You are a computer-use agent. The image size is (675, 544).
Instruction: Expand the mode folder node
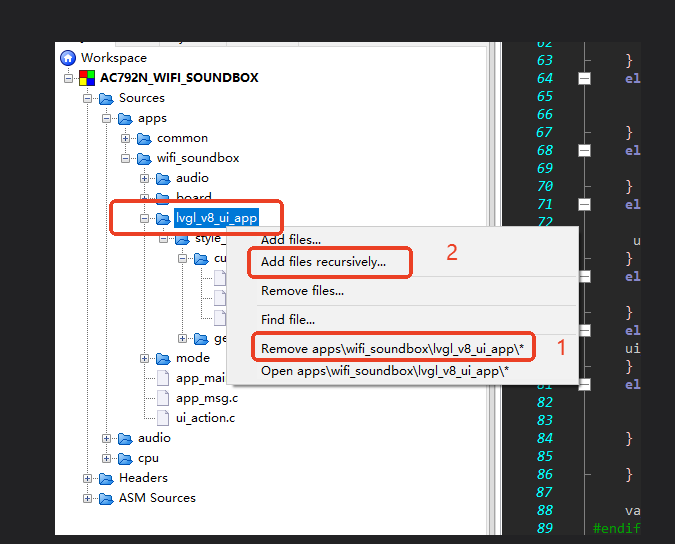click(144, 359)
